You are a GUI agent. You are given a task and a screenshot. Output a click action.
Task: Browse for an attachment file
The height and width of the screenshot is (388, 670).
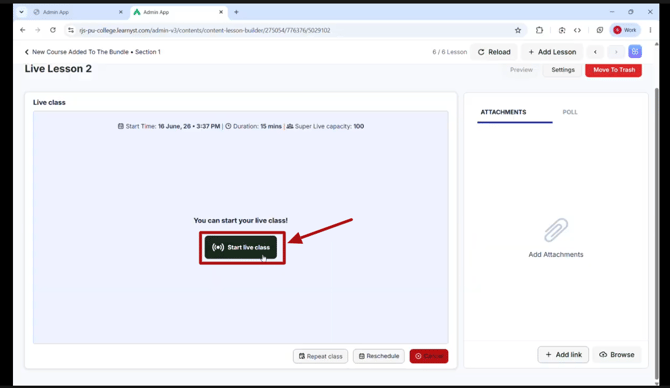(617, 355)
